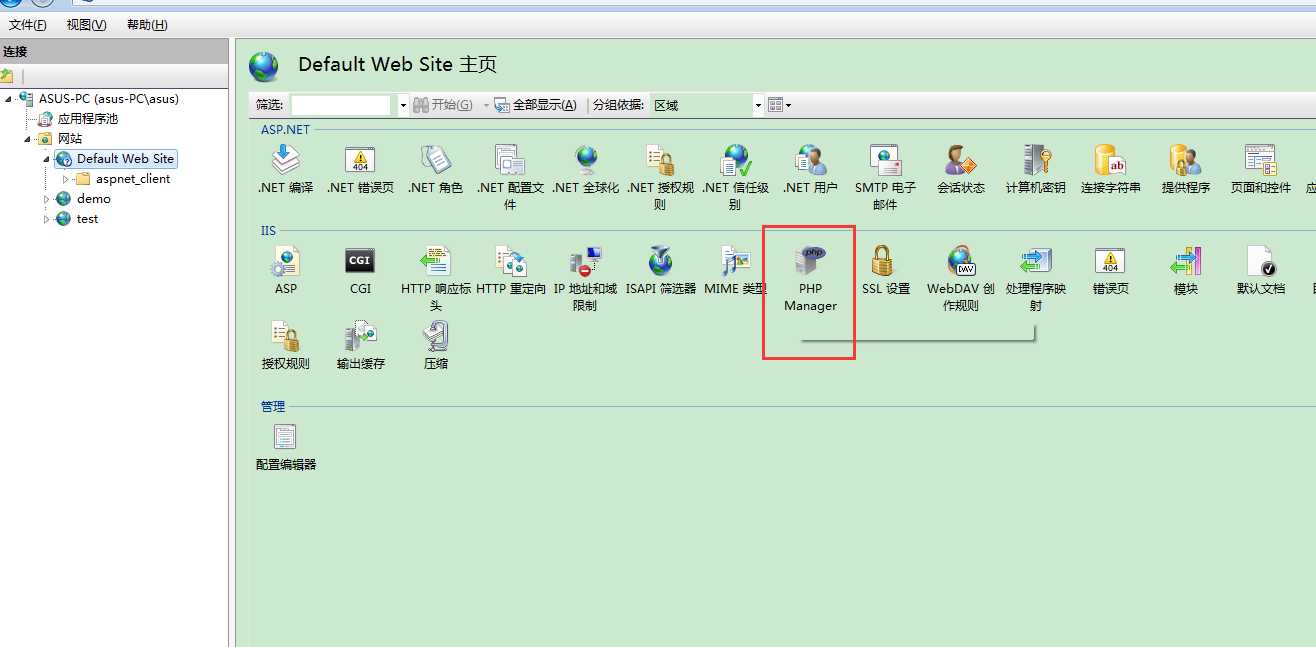Click the 筛选 filter text box

click(x=342, y=105)
